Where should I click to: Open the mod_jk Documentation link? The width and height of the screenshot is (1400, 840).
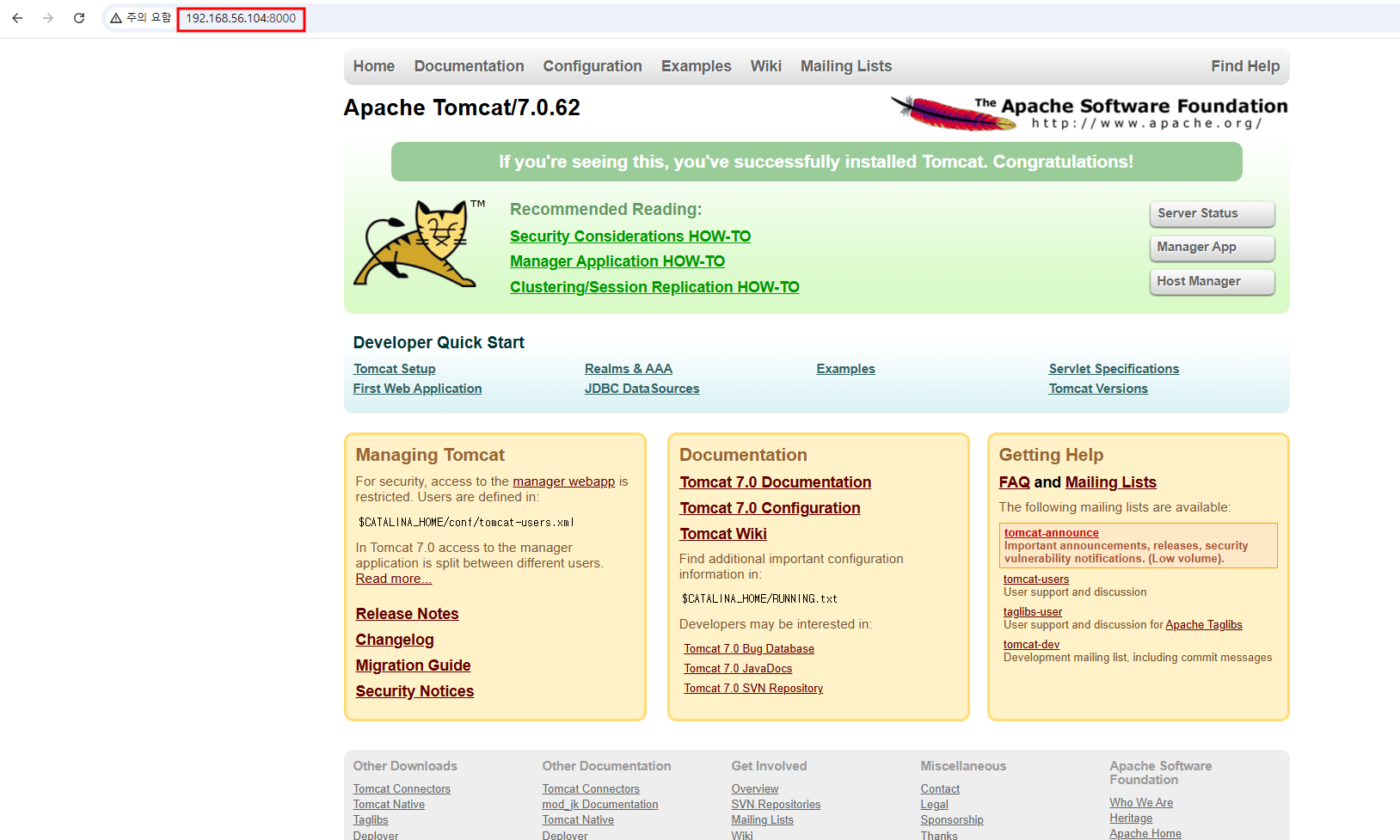point(600,805)
